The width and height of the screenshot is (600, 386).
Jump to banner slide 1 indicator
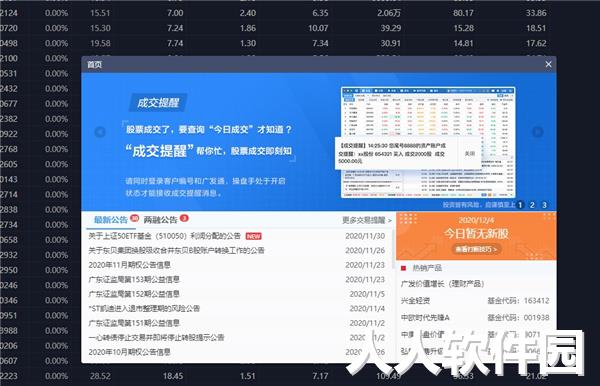[x=520, y=205]
